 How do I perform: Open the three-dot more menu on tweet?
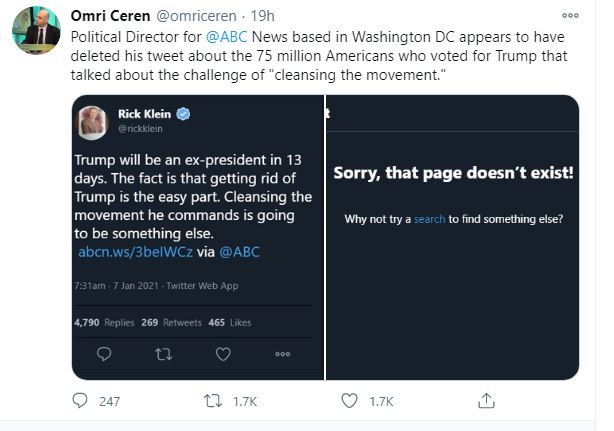click(x=570, y=15)
